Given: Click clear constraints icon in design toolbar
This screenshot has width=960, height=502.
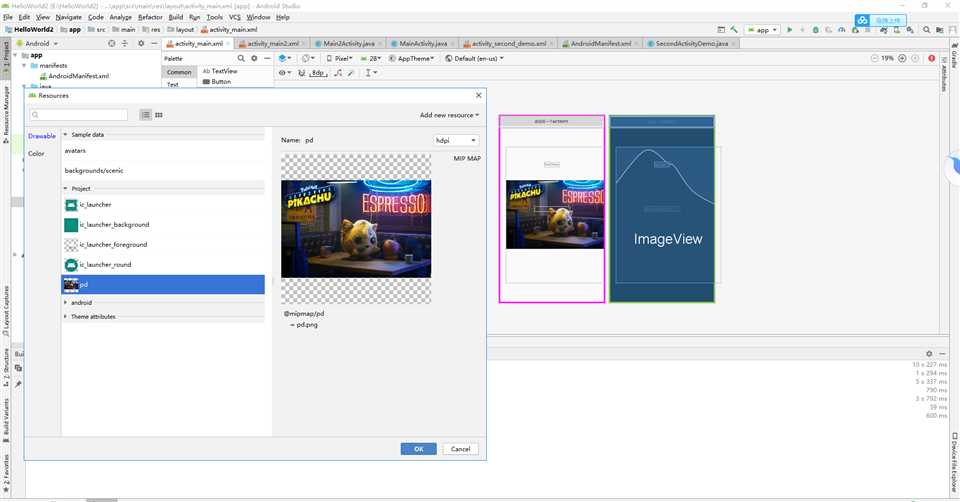Looking at the screenshot, I should [x=338, y=73].
